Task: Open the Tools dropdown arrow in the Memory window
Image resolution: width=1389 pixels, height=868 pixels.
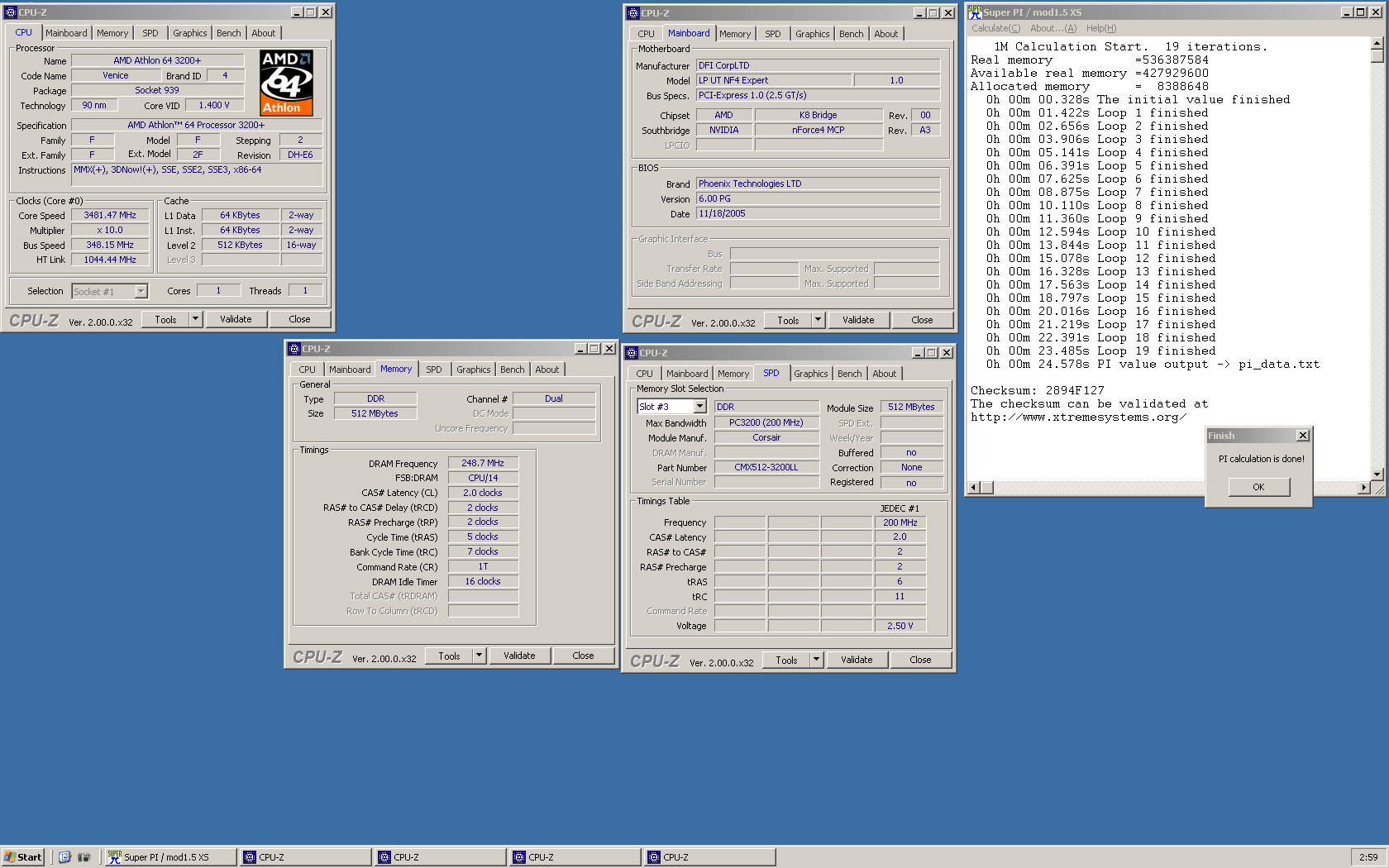Action: click(x=480, y=656)
